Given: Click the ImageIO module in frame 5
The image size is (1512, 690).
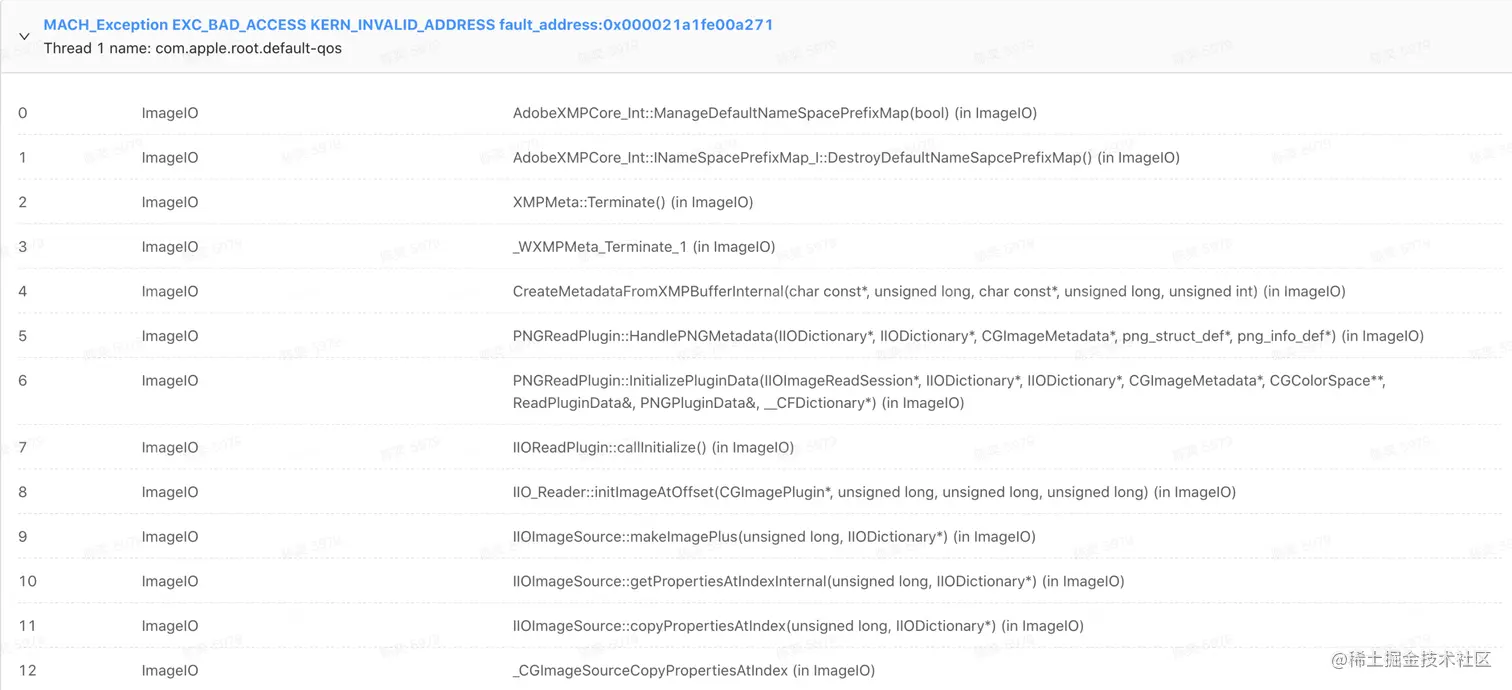Looking at the screenshot, I should pos(170,336).
